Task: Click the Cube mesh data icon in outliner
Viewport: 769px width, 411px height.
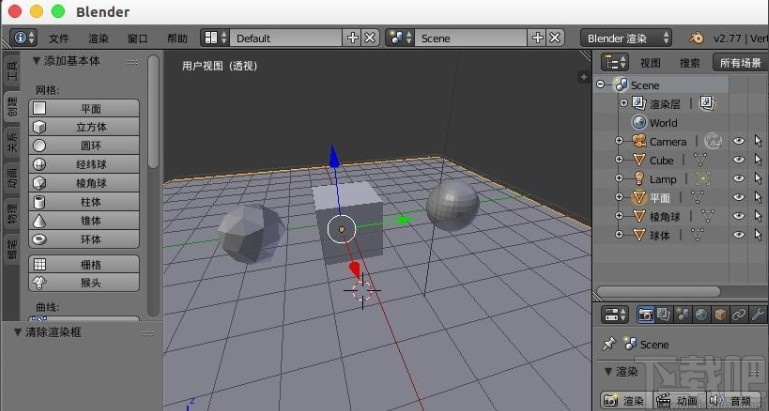Action: (x=701, y=160)
